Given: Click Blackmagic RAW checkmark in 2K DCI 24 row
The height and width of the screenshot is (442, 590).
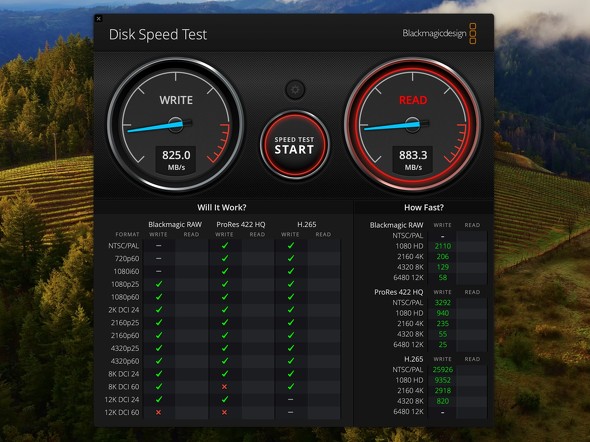Looking at the screenshot, I should pyautogui.click(x=159, y=310).
